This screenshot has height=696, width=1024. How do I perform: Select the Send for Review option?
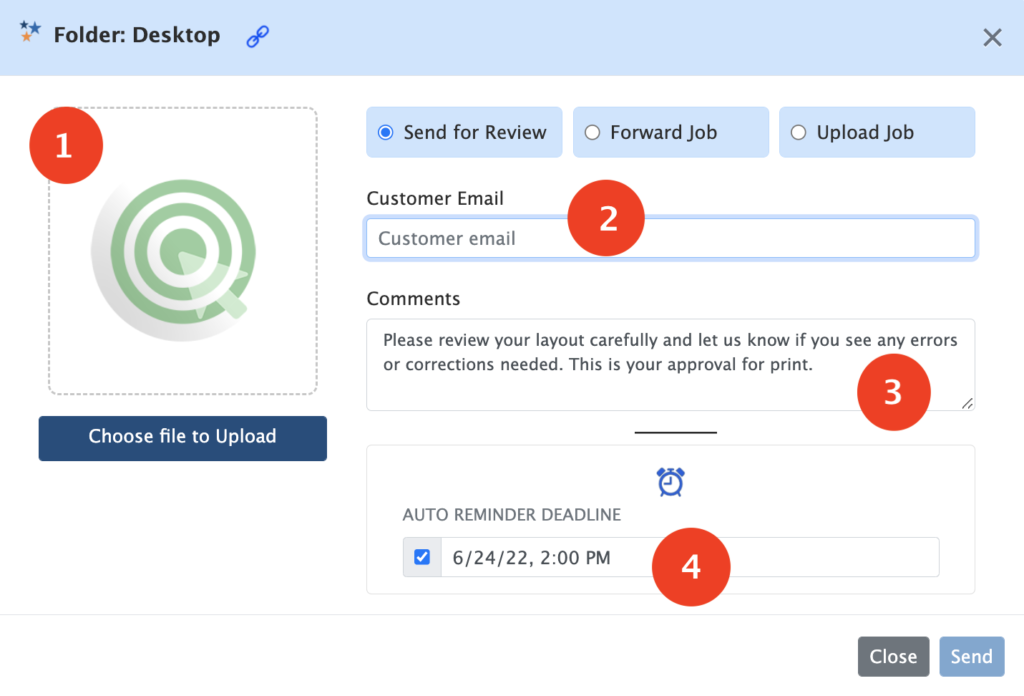tap(463, 131)
